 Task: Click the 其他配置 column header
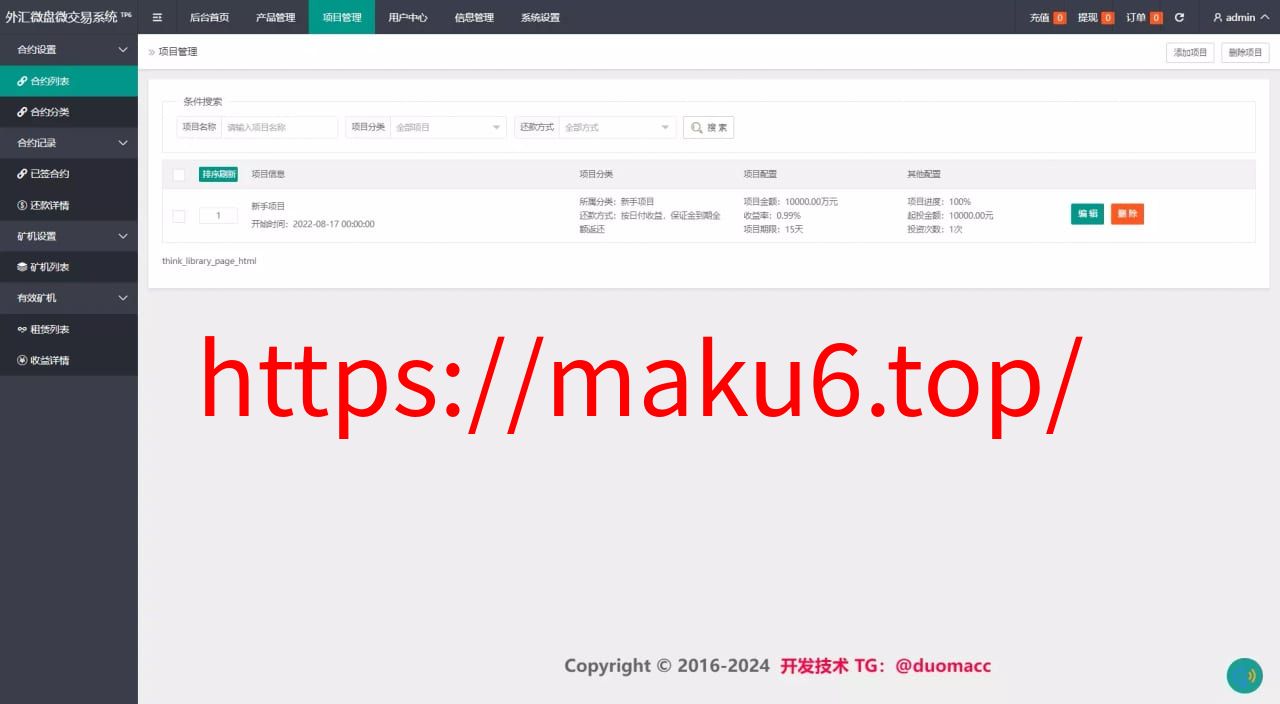pos(924,174)
